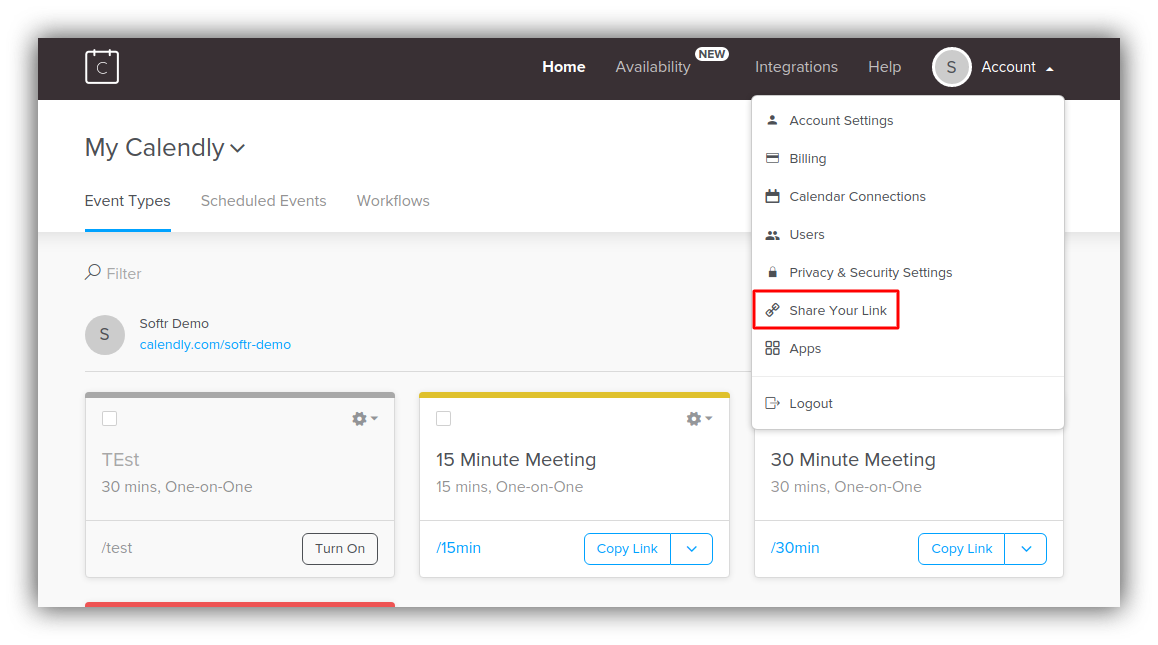Click the logout arrow icon
This screenshot has width=1158, height=645.
click(x=772, y=403)
